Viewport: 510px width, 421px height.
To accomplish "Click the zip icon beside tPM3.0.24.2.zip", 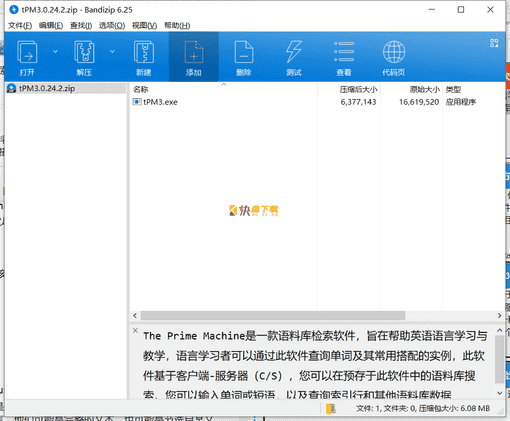I will pyautogui.click(x=12, y=88).
